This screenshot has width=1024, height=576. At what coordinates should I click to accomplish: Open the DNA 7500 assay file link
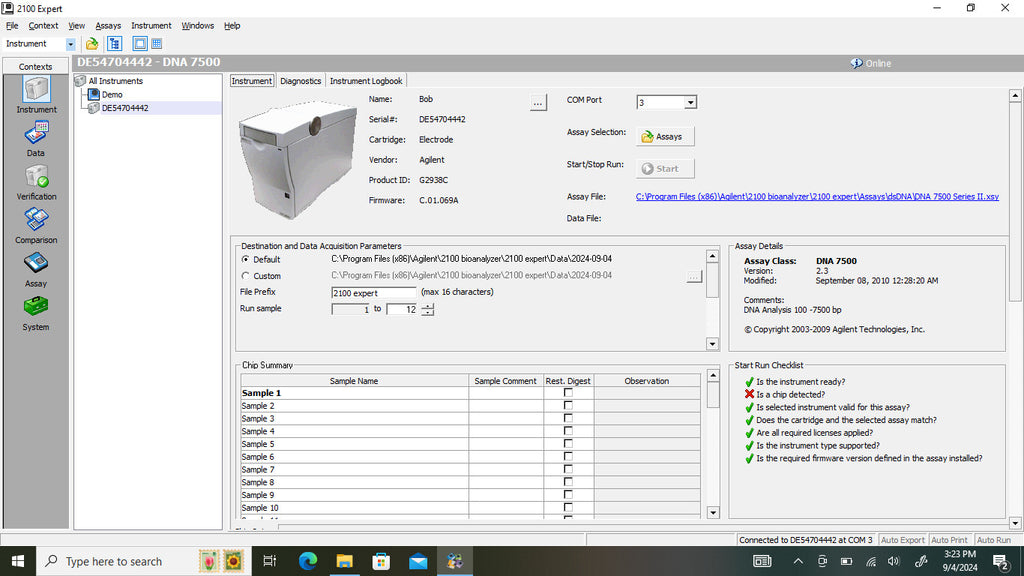tap(817, 197)
